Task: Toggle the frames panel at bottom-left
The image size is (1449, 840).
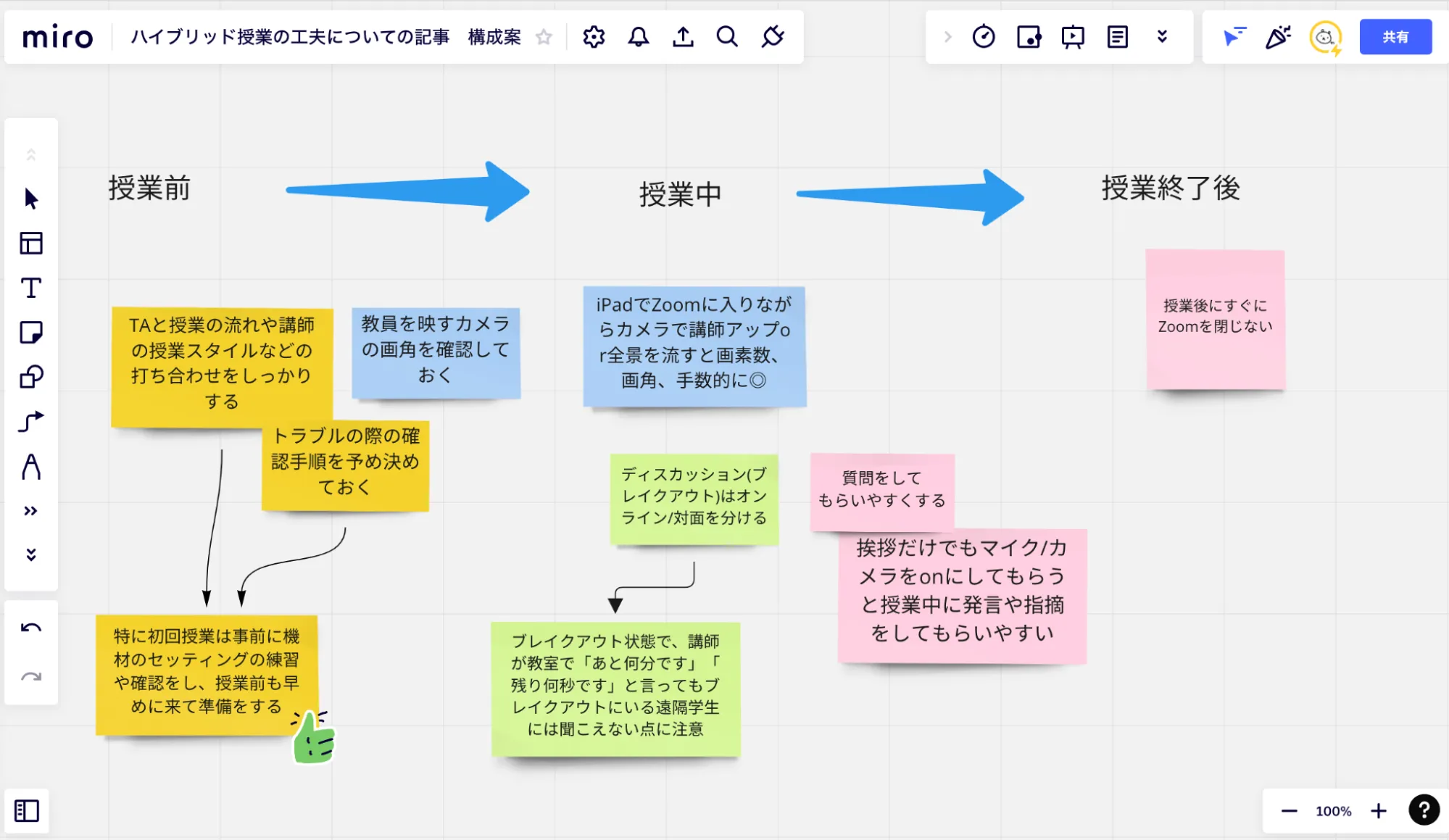Action: 27,810
